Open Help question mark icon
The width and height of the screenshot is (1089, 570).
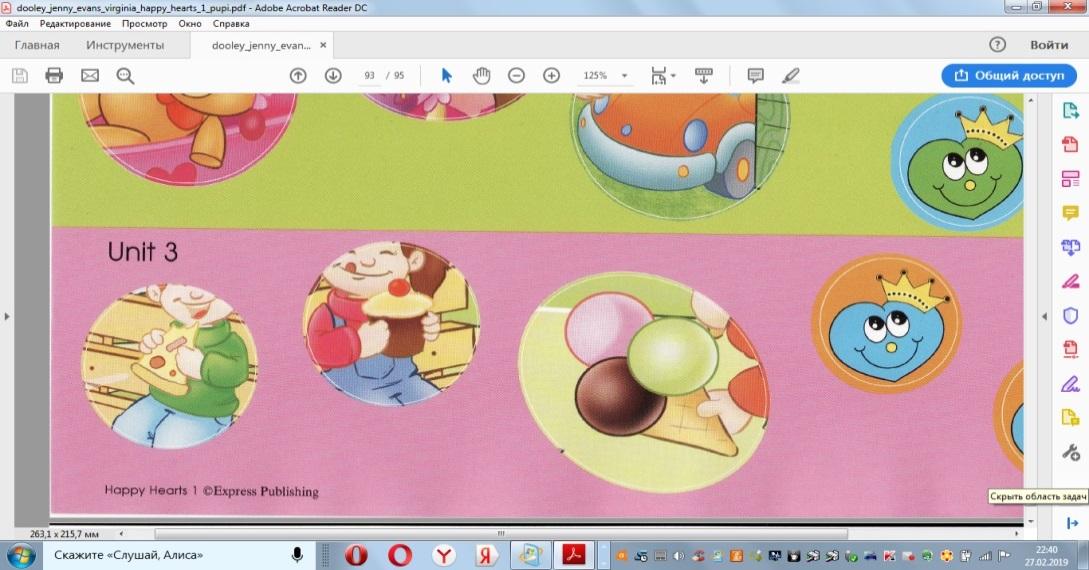coord(997,44)
